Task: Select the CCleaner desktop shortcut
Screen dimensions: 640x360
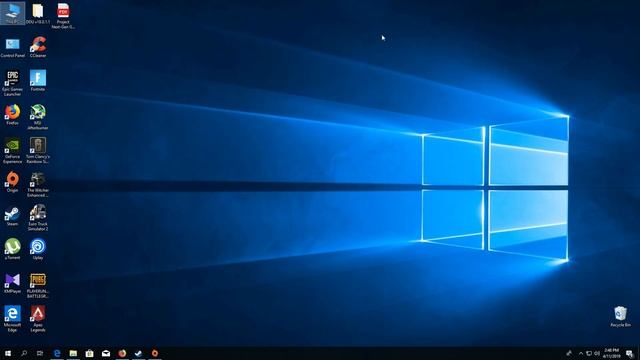Action: (38, 47)
